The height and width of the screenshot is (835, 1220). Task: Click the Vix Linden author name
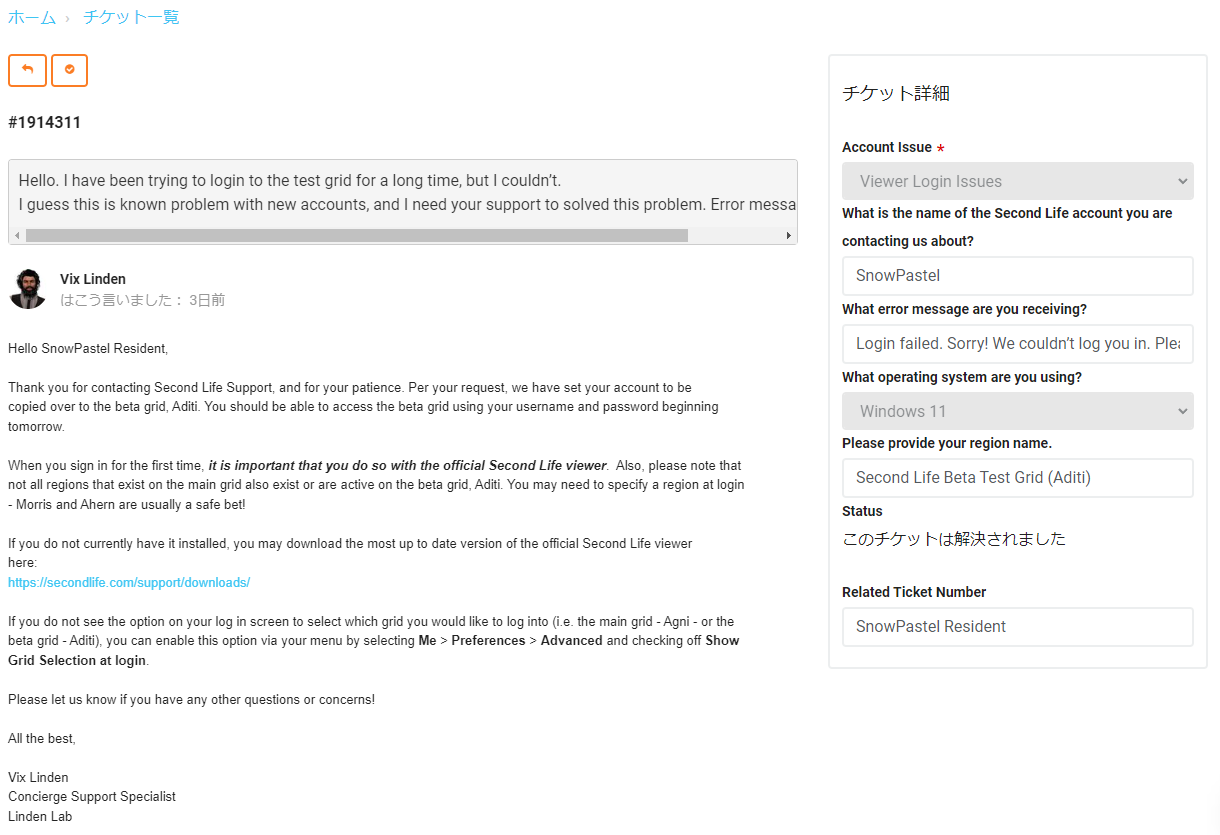tap(93, 279)
